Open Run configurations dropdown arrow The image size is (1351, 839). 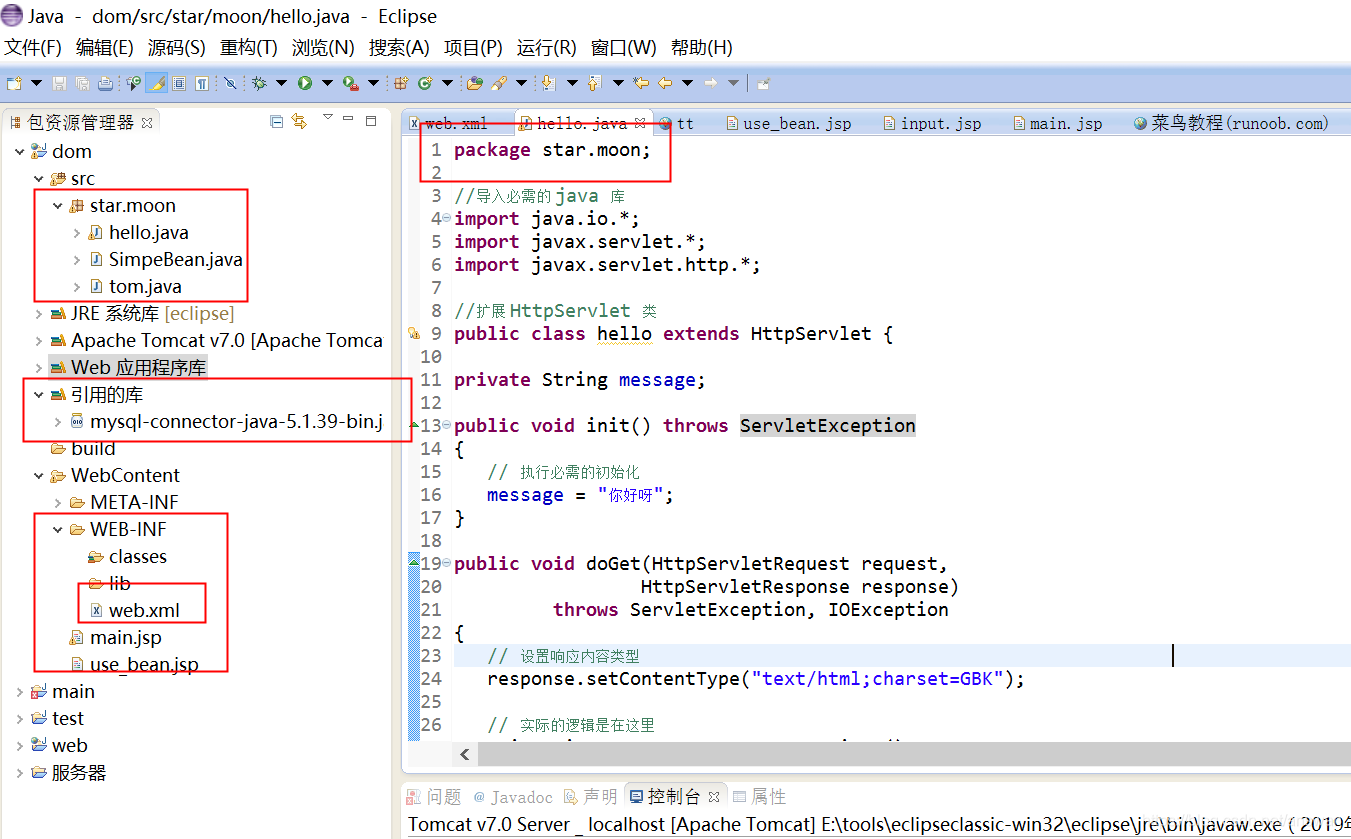click(x=327, y=83)
